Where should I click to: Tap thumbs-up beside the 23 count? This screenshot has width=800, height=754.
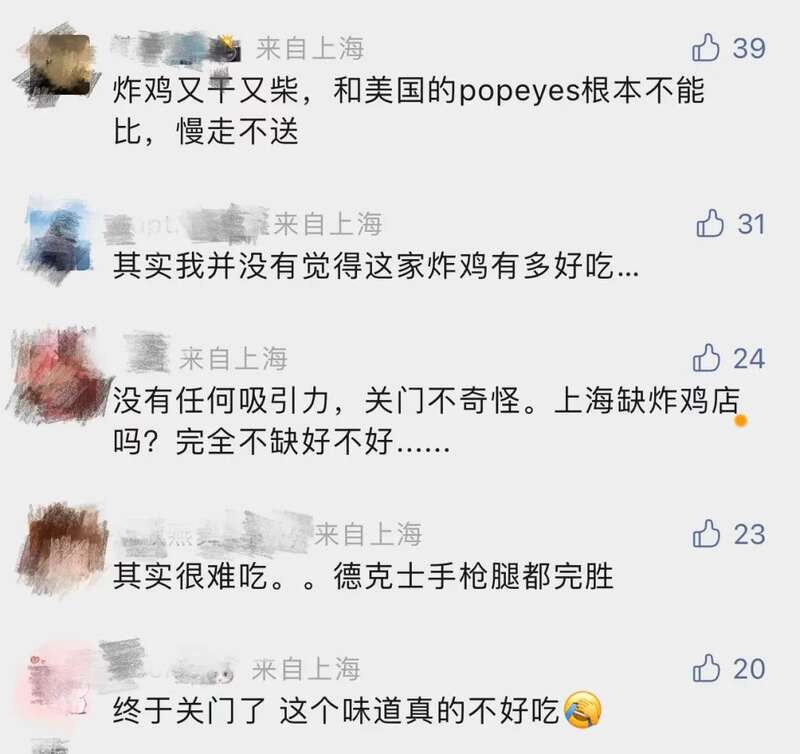[706, 534]
